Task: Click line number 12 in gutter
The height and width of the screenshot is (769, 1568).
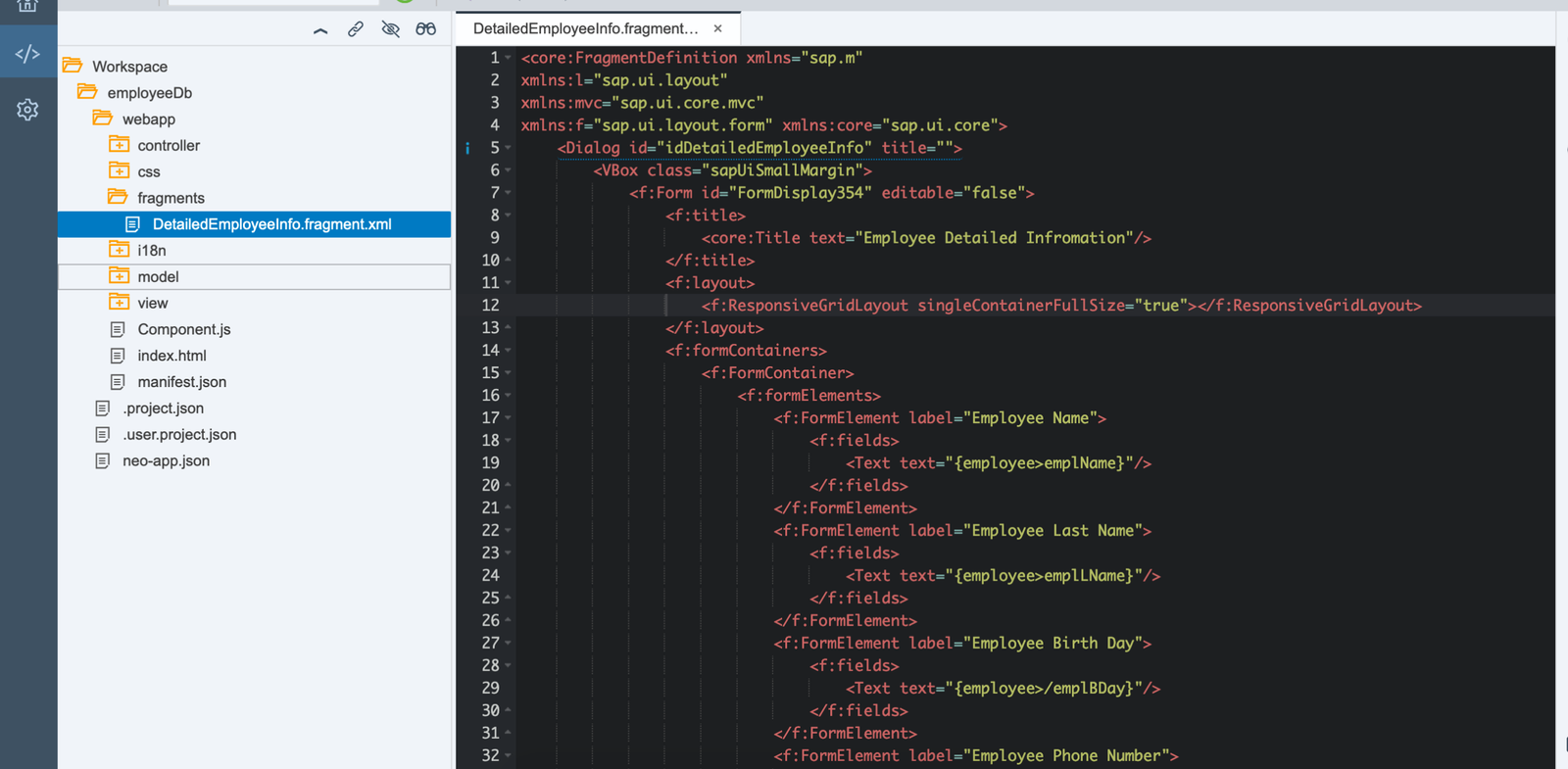Action: pyautogui.click(x=490, y=306)
